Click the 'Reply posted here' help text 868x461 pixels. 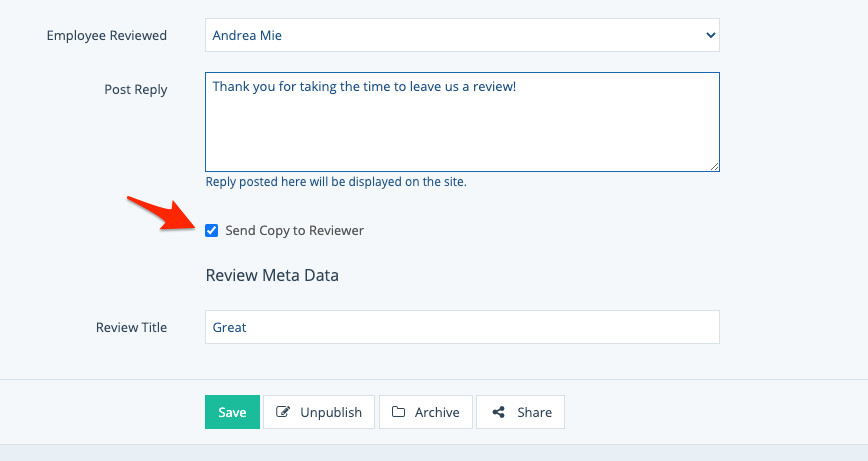pyautogui.click(x=335, y=182)
